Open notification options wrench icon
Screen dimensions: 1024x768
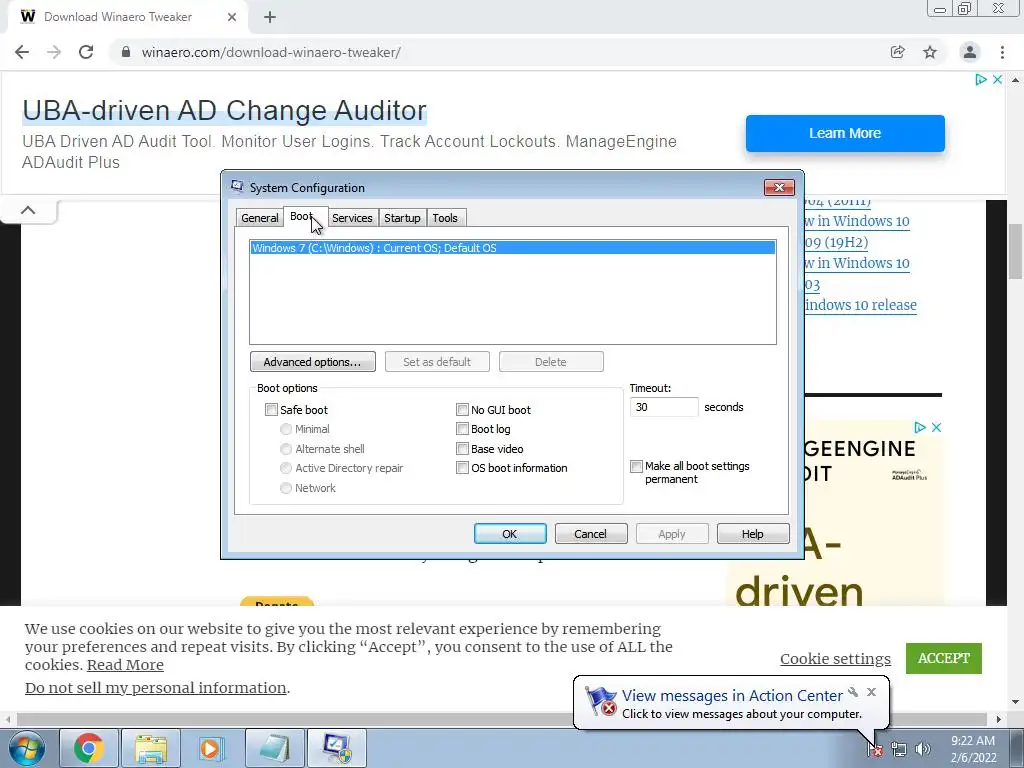pyautogui.click(x=853, y=692)
